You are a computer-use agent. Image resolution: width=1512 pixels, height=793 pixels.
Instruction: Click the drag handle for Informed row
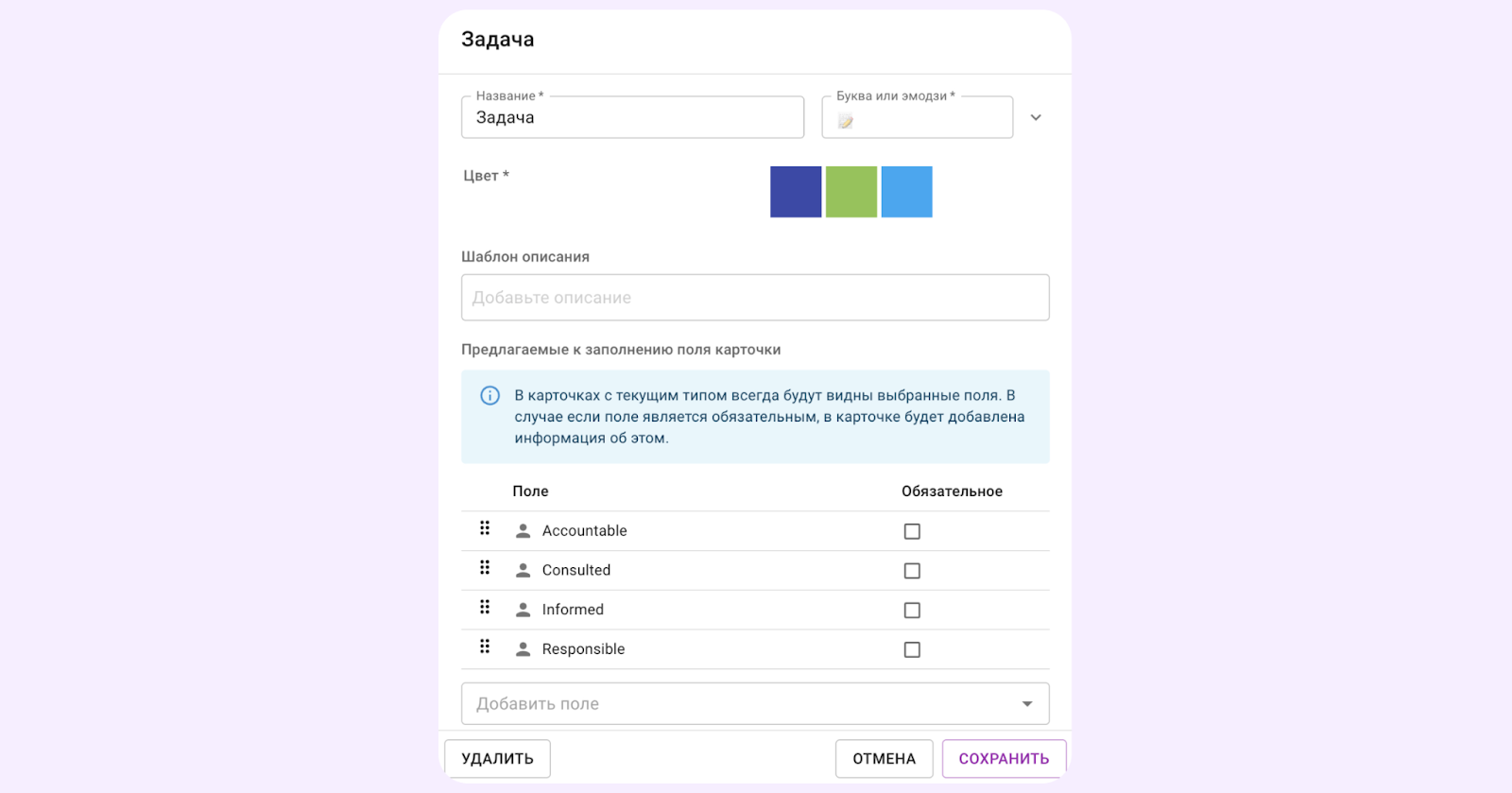coord(485,608)
